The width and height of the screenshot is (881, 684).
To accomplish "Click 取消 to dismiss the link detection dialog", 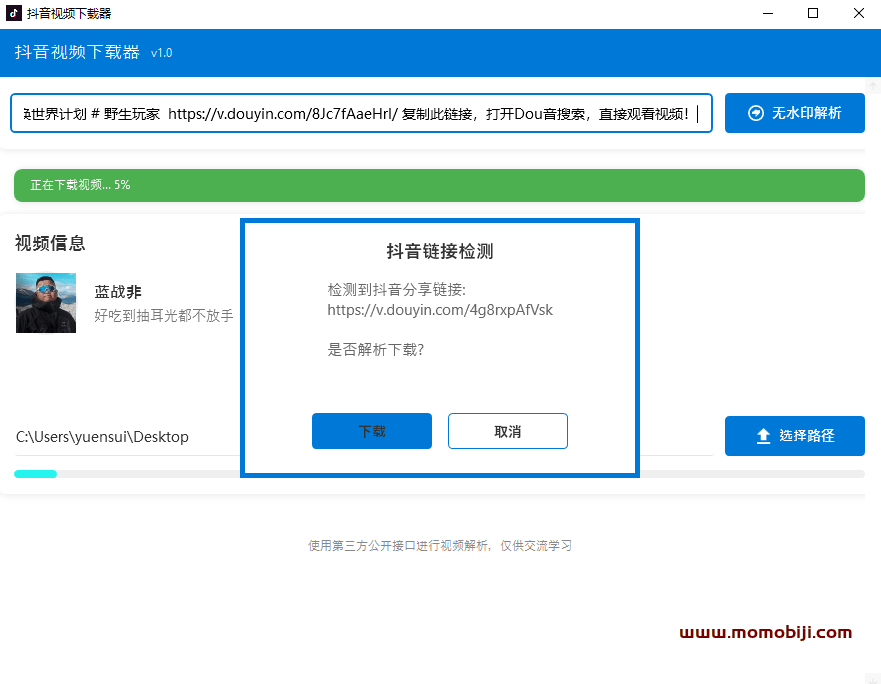I will [x=508, y=431].
